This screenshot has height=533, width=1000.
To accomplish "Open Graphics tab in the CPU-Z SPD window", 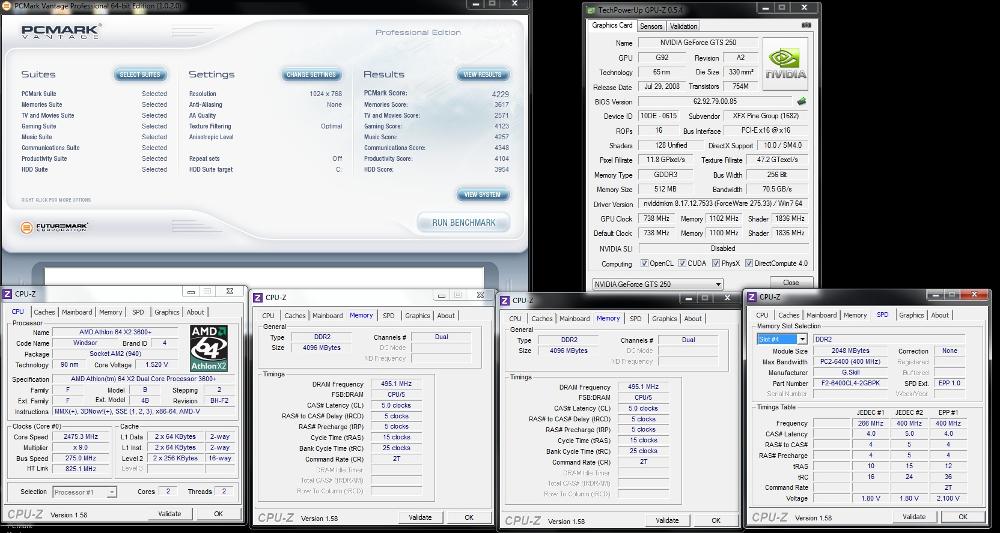I will pos(911,315).
